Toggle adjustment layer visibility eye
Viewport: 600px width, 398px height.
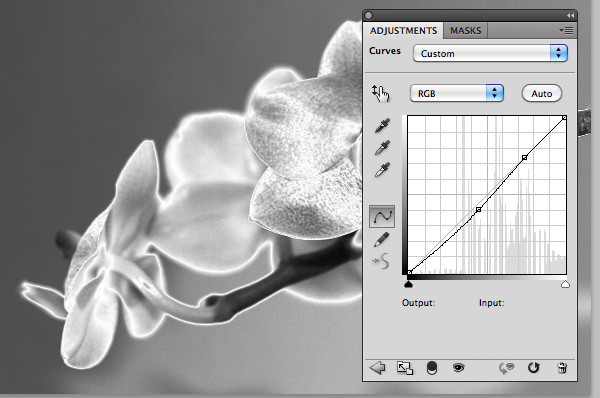458,368
